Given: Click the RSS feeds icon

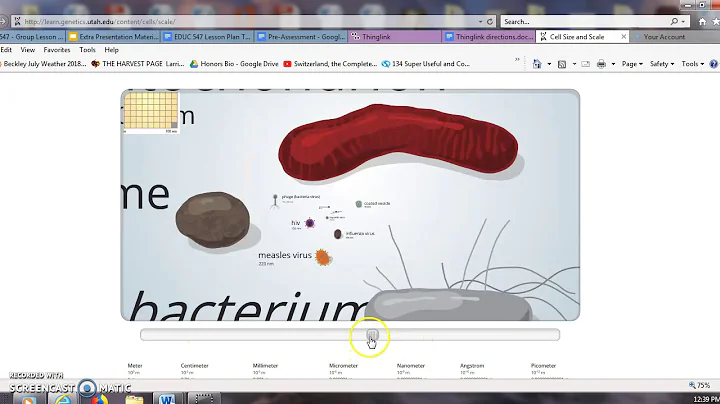Looking at the screenshot, I should click(x=562, y=64).
